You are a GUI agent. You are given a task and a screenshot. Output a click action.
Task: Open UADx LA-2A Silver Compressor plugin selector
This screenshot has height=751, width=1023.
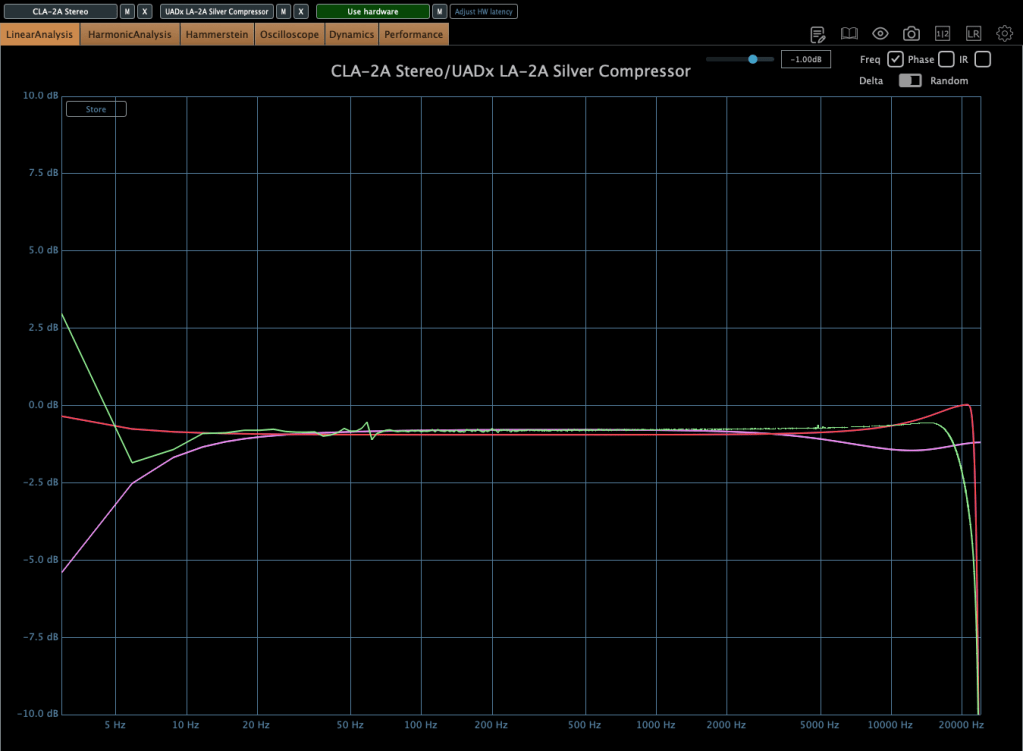[x=216, y=12]
